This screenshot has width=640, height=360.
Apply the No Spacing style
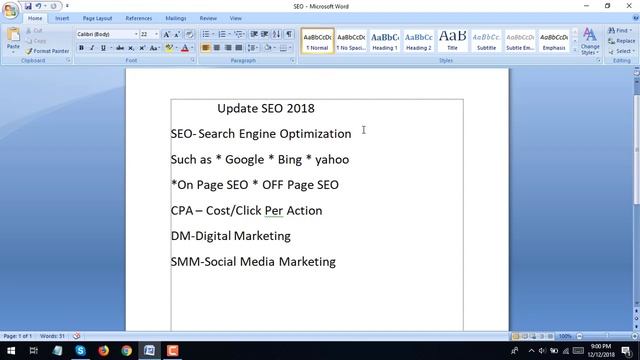click(x=351, y=40)
